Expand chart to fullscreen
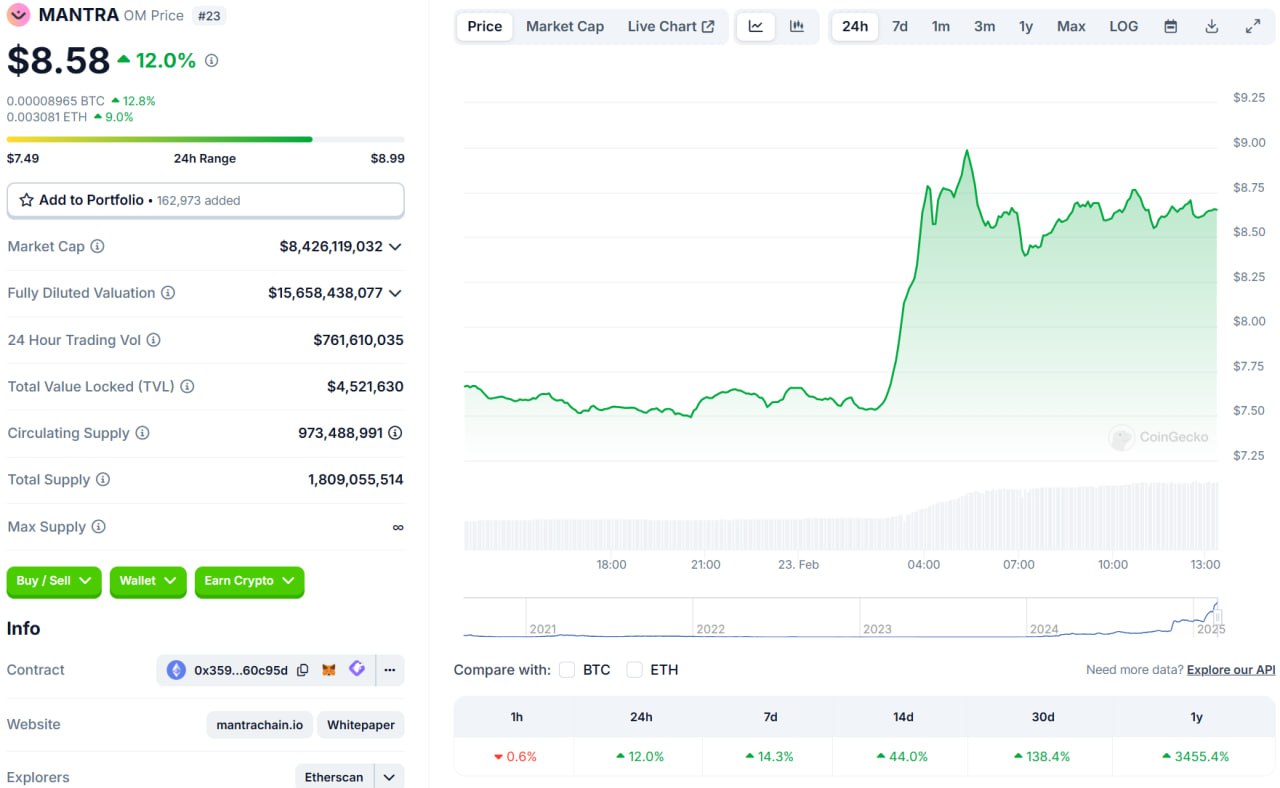This screenshot has height=788, width=1280. (1253, 26)
